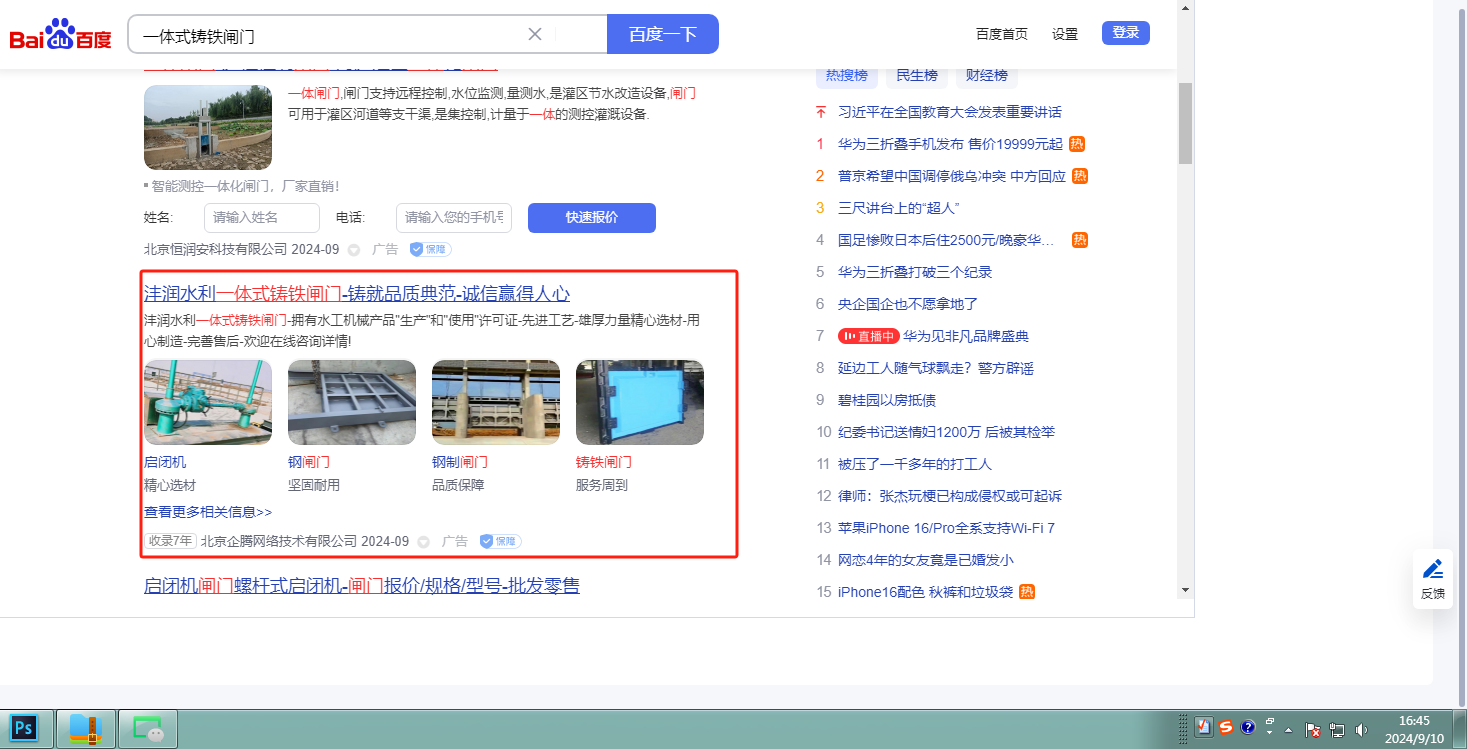This screenshot has height=749, width=1467.
Task: Open the green chat window app in taskbar
Action: click(x=148, y=728)
